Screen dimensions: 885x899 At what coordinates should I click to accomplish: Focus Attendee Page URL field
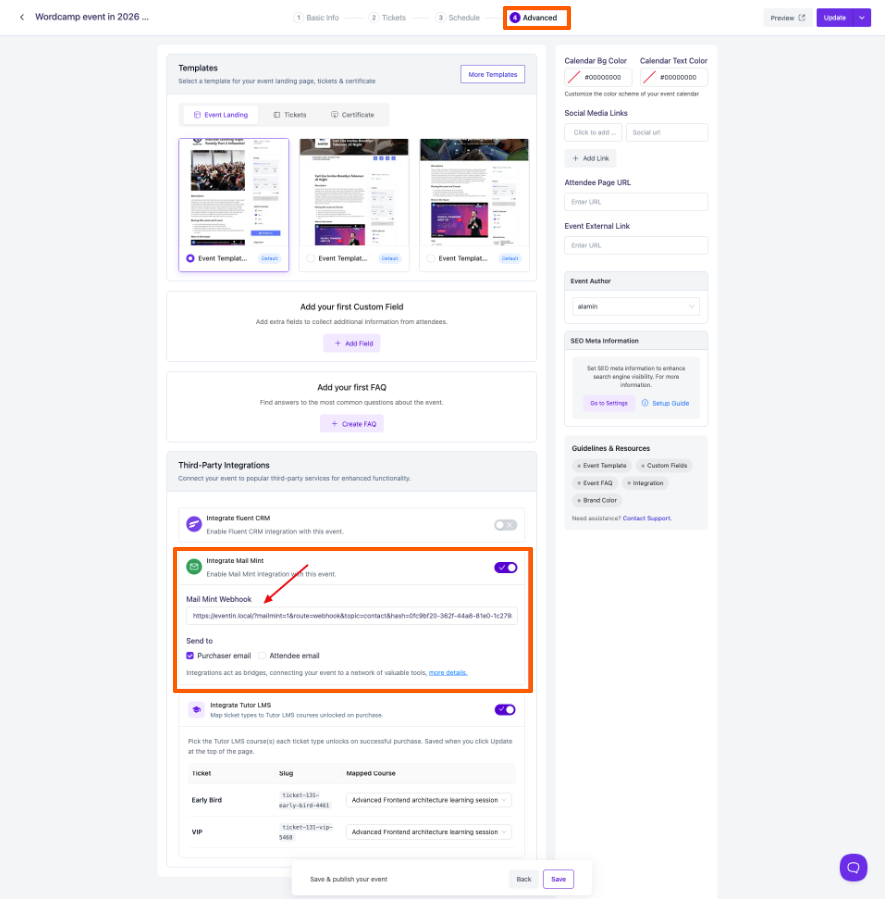636,202
